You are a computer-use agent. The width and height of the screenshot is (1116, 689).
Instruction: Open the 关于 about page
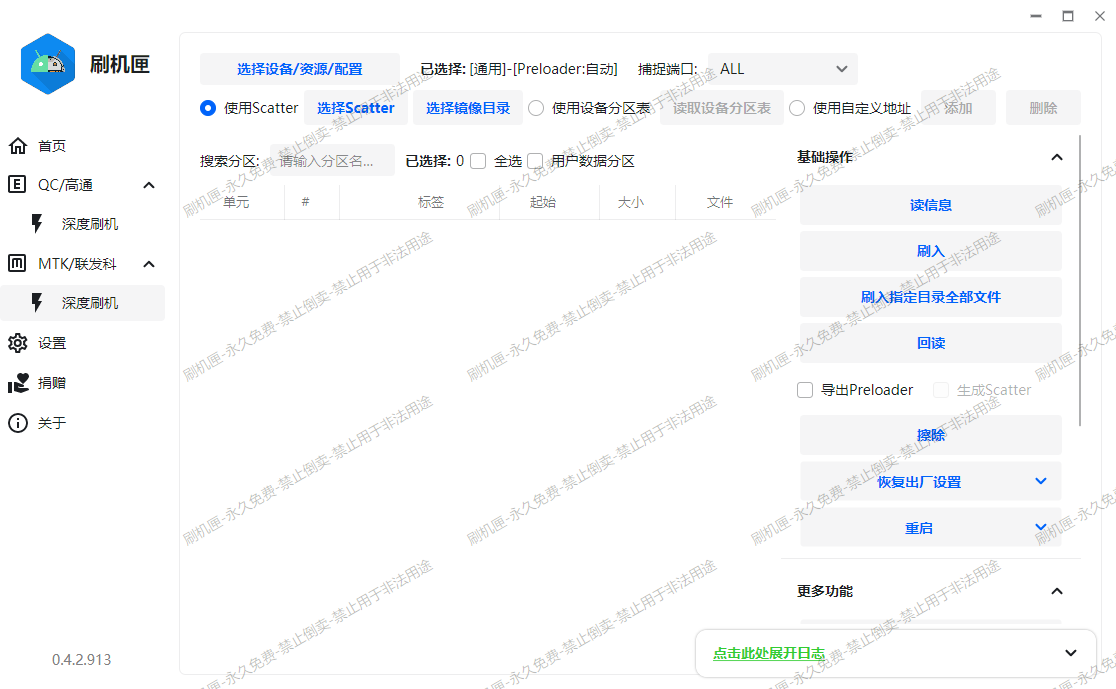(55, 423)
